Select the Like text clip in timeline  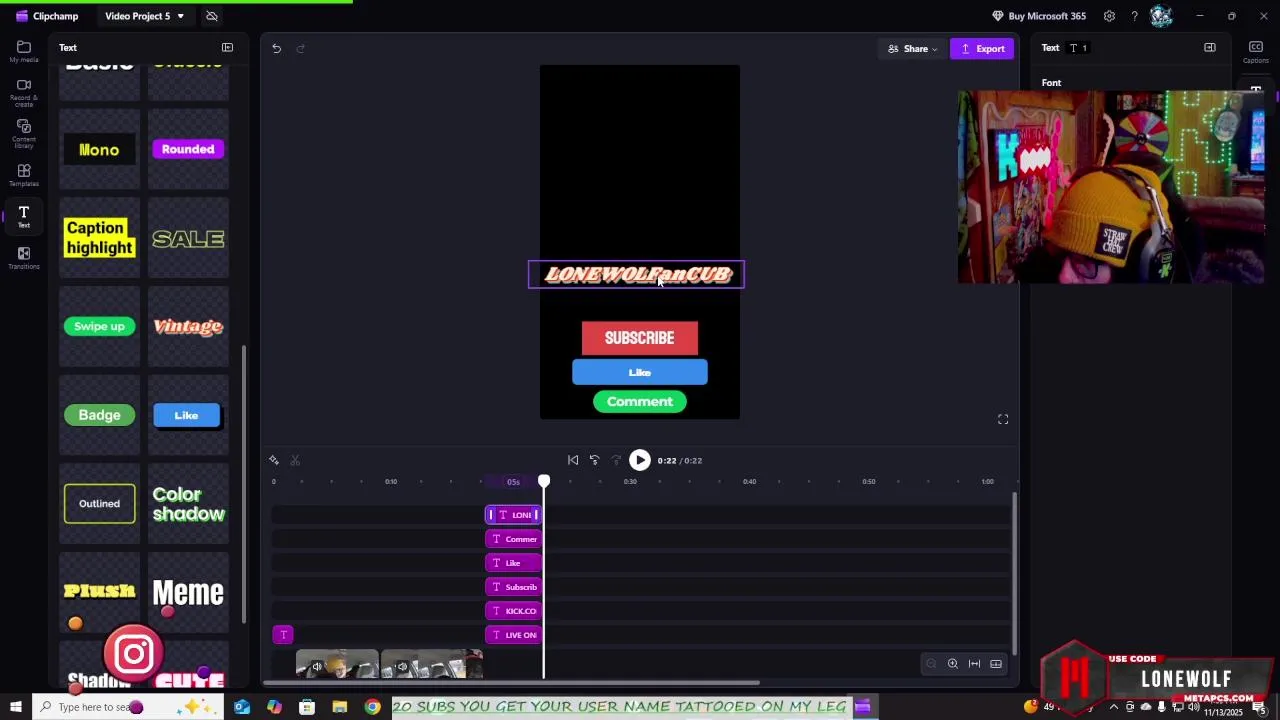(514, 563)
